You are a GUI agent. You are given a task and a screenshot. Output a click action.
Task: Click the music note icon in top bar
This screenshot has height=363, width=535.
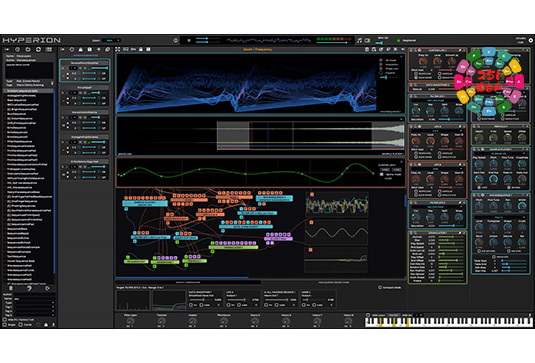(x=359, y=41)
